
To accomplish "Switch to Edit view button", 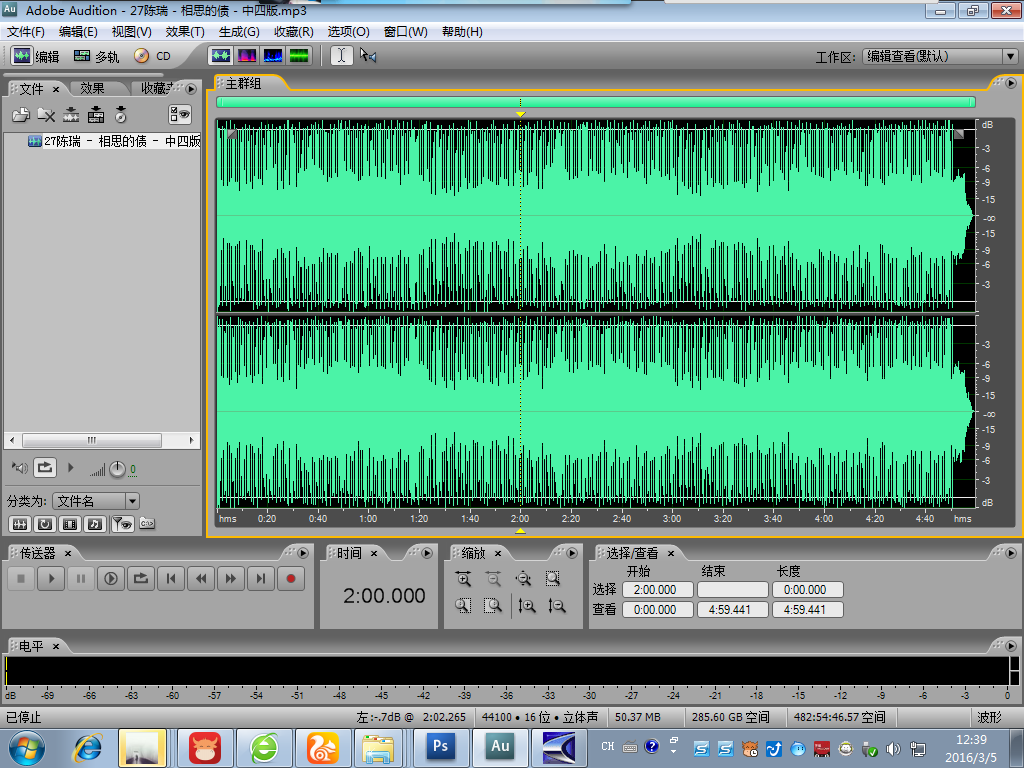I will click(35, 56).
